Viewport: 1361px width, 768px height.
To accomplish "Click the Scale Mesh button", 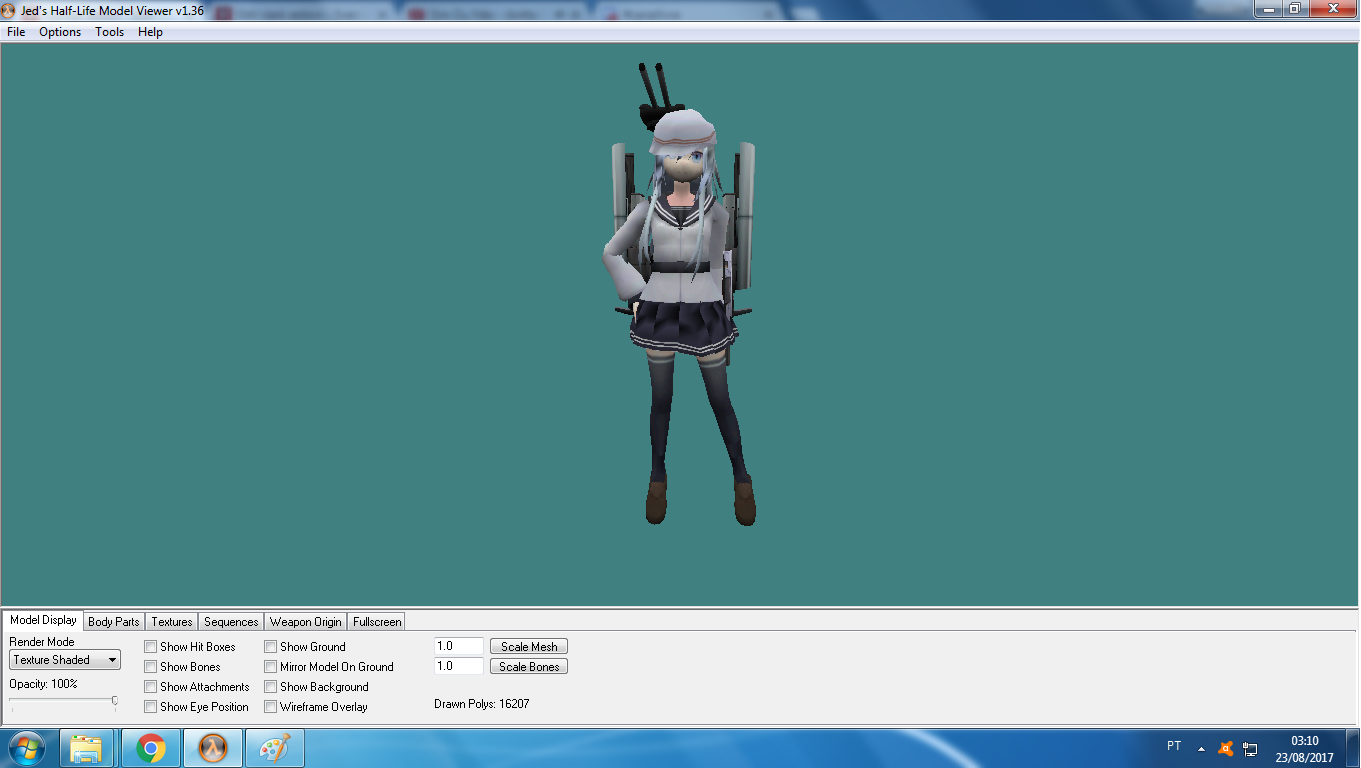I will 529,647.
